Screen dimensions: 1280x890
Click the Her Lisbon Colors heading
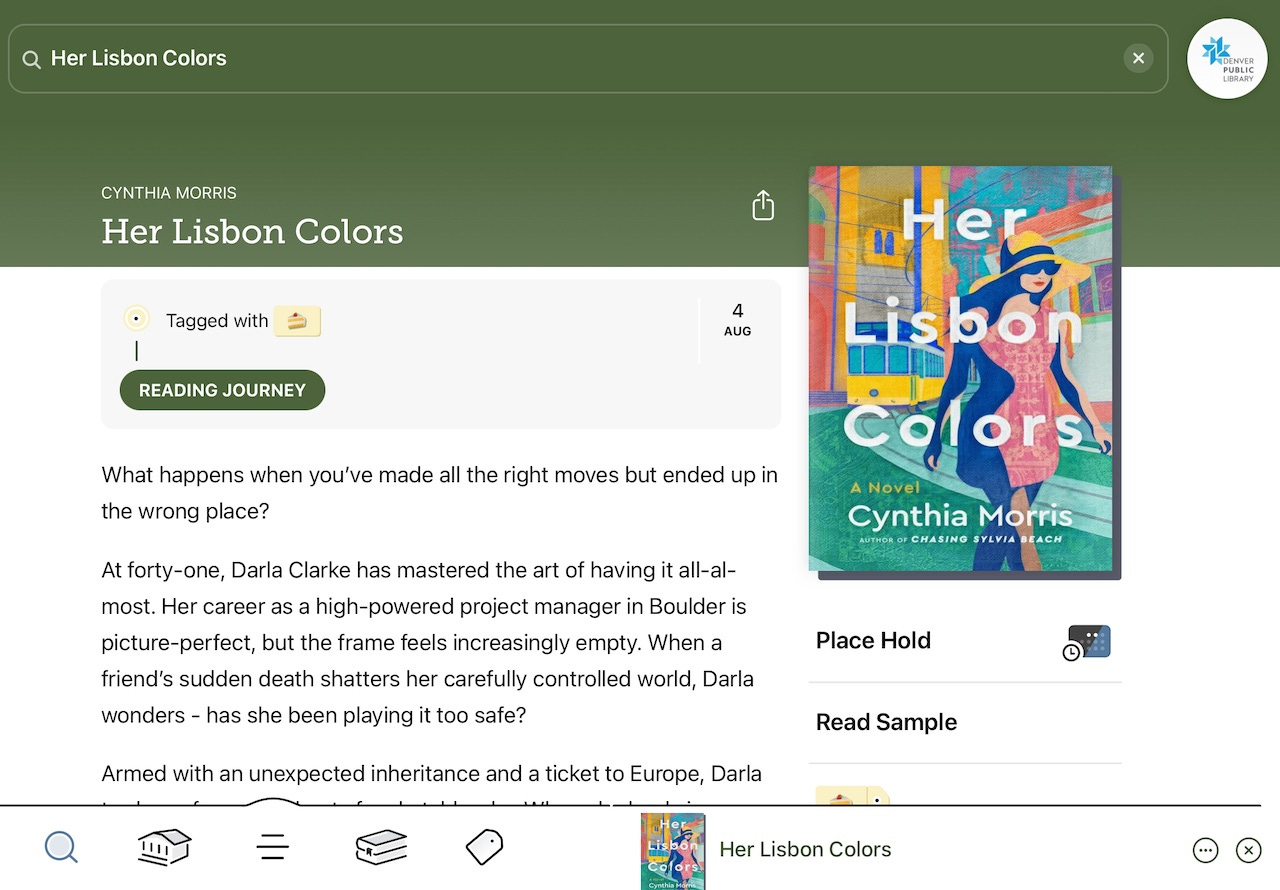click(252, 232)
